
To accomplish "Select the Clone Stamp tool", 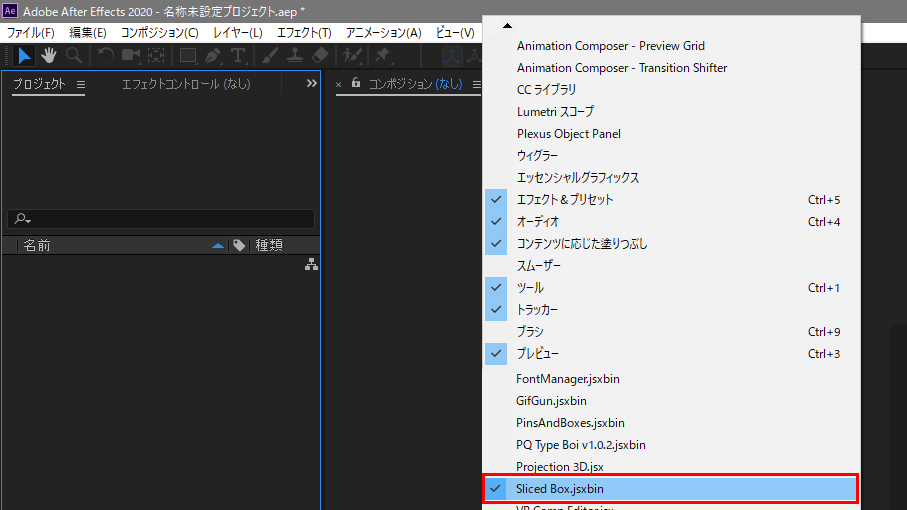I will pos(294,56).
